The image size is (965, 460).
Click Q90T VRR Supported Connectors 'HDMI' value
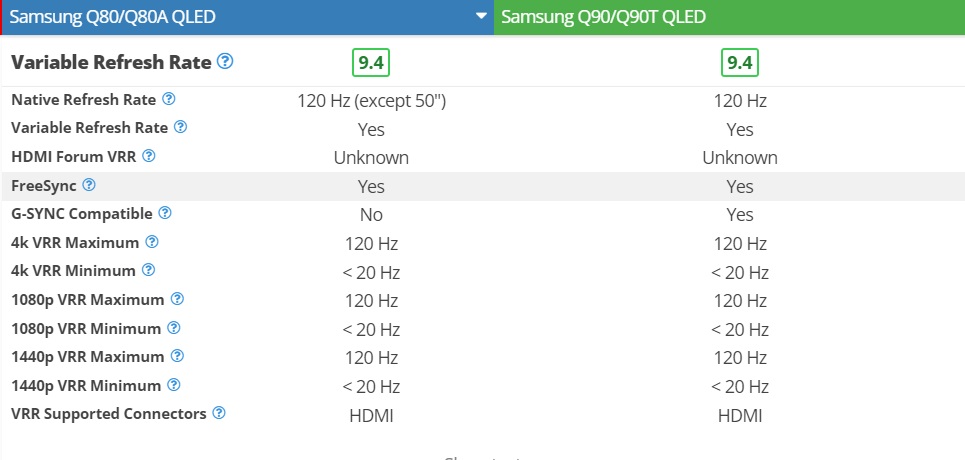[x=740, y=416]
